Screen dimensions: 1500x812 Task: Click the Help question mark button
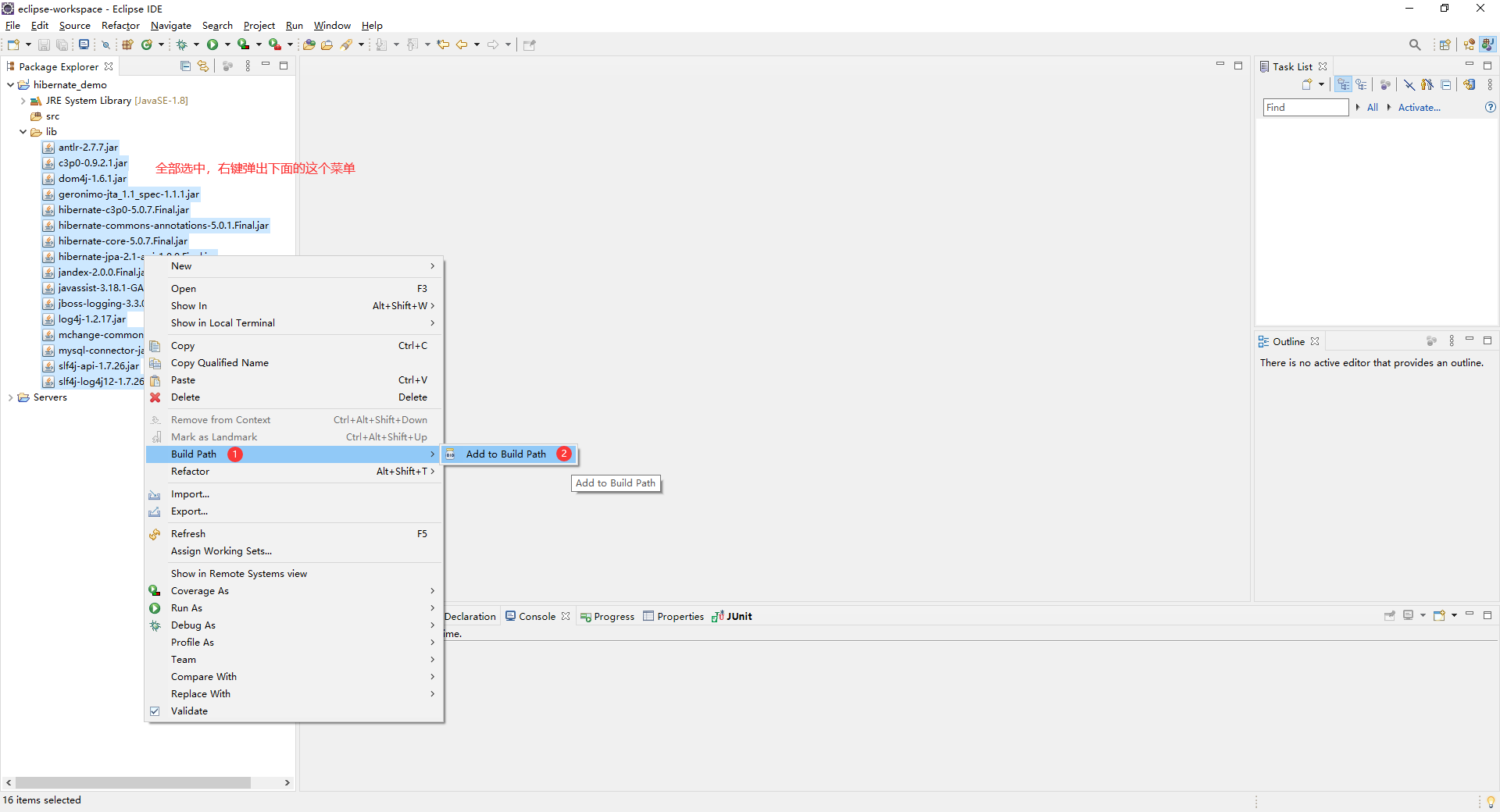coord(1491,108)
